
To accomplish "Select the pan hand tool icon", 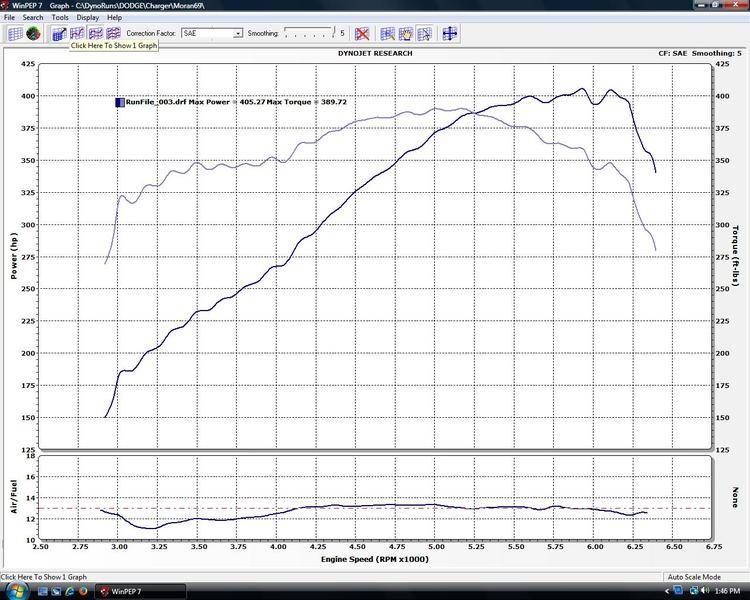I will point(406,33).
